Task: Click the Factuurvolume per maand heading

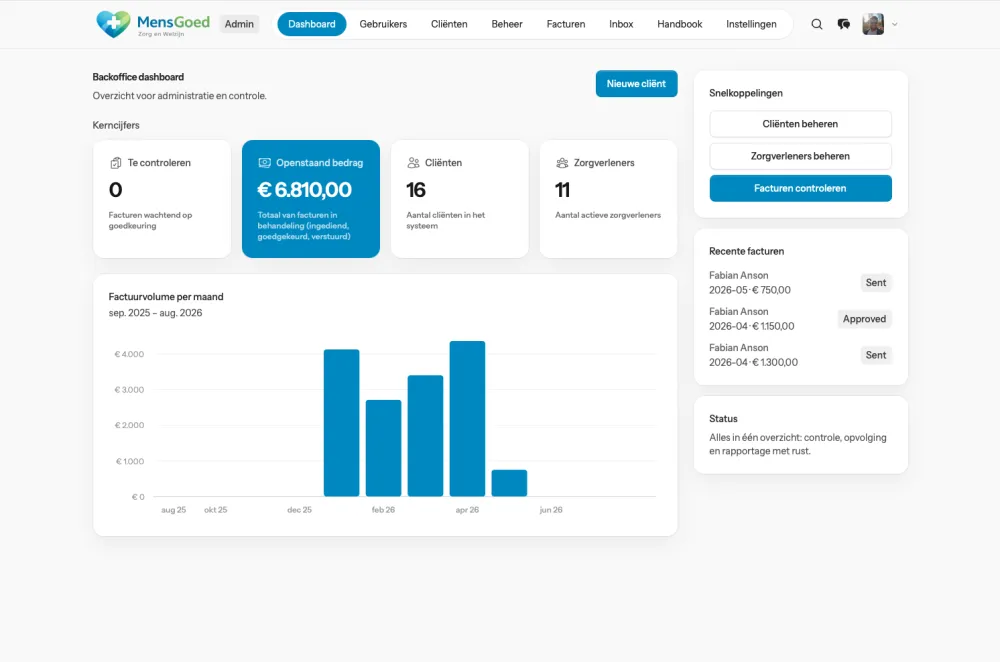Action: pyautogui.click(x=166, y=297)
